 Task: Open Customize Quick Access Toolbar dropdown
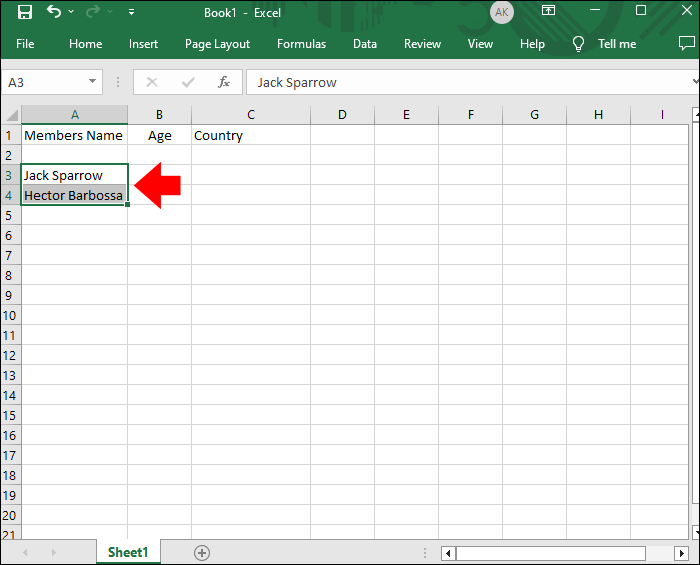pos(131,12)
